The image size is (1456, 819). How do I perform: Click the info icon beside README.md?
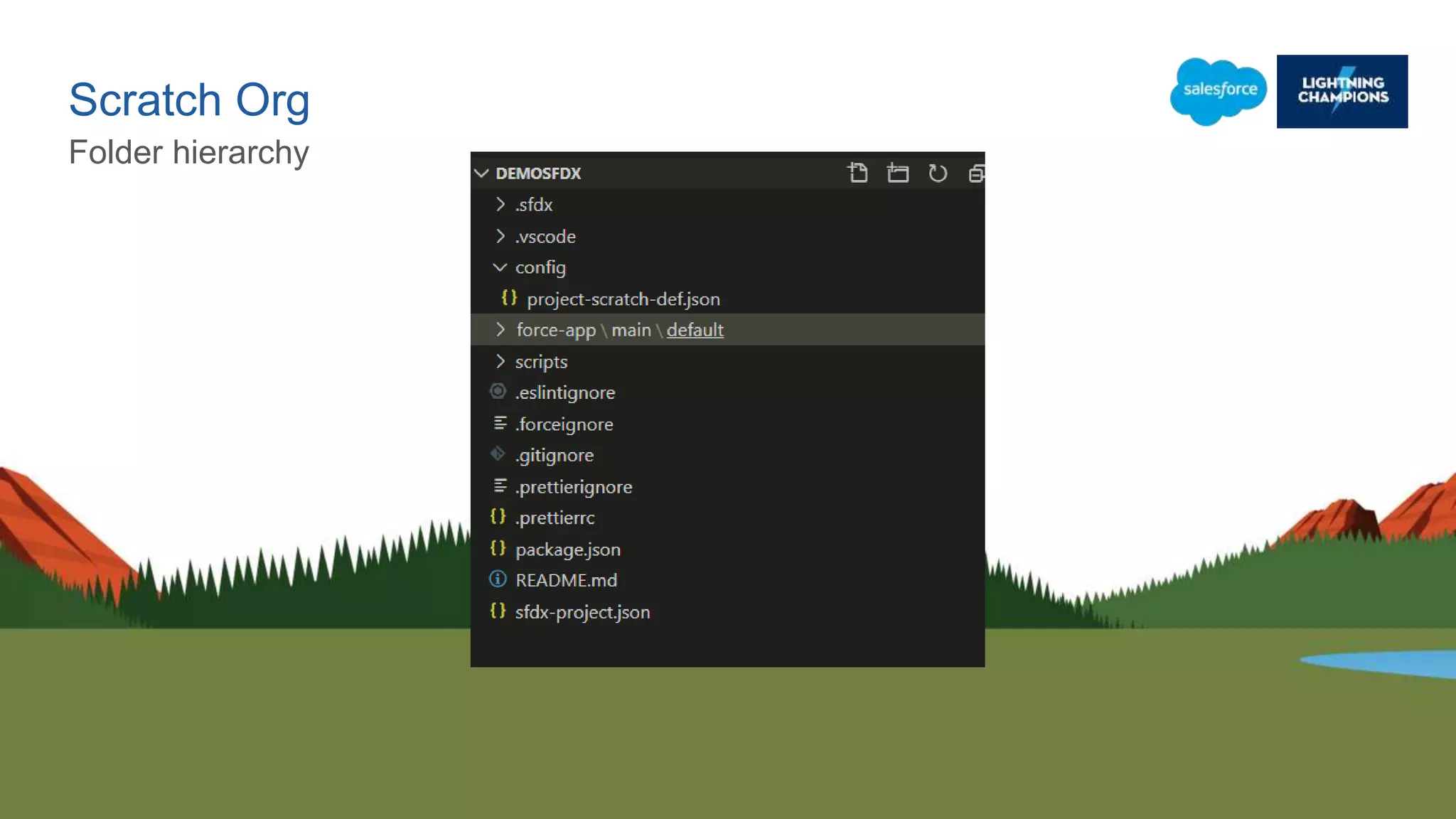pyautogui.click(x=498, y=579)
